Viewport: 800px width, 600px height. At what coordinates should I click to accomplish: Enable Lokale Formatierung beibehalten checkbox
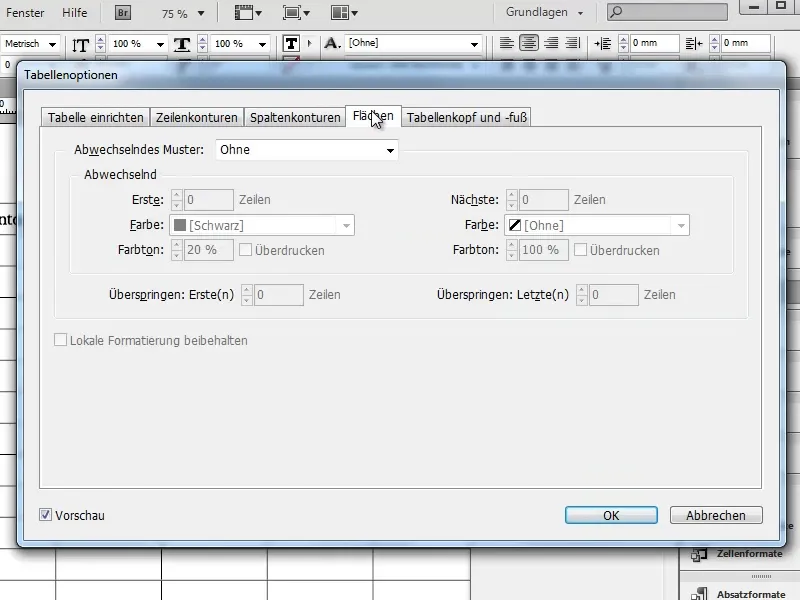coord(60,340)
